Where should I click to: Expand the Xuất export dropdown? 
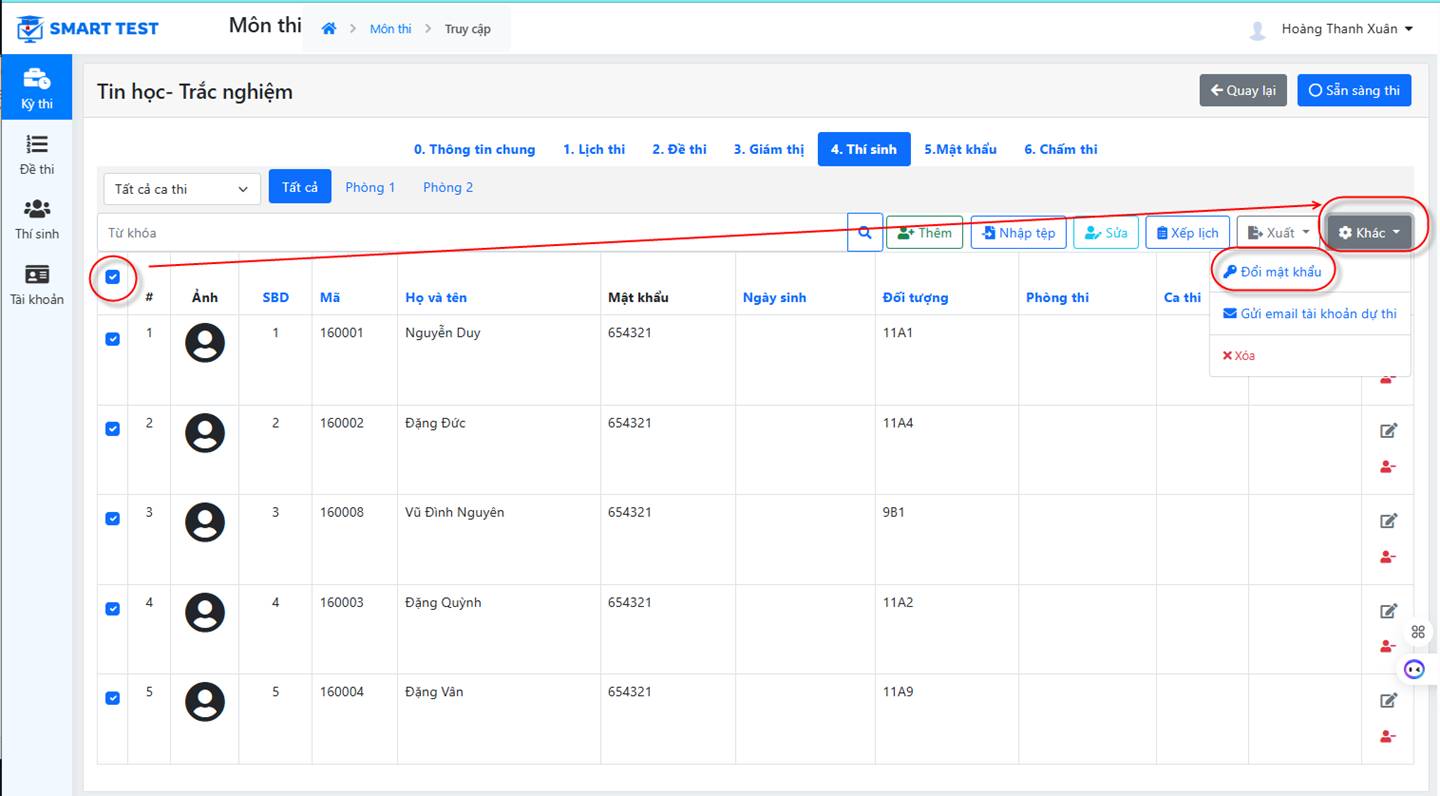click(1279, 233)
